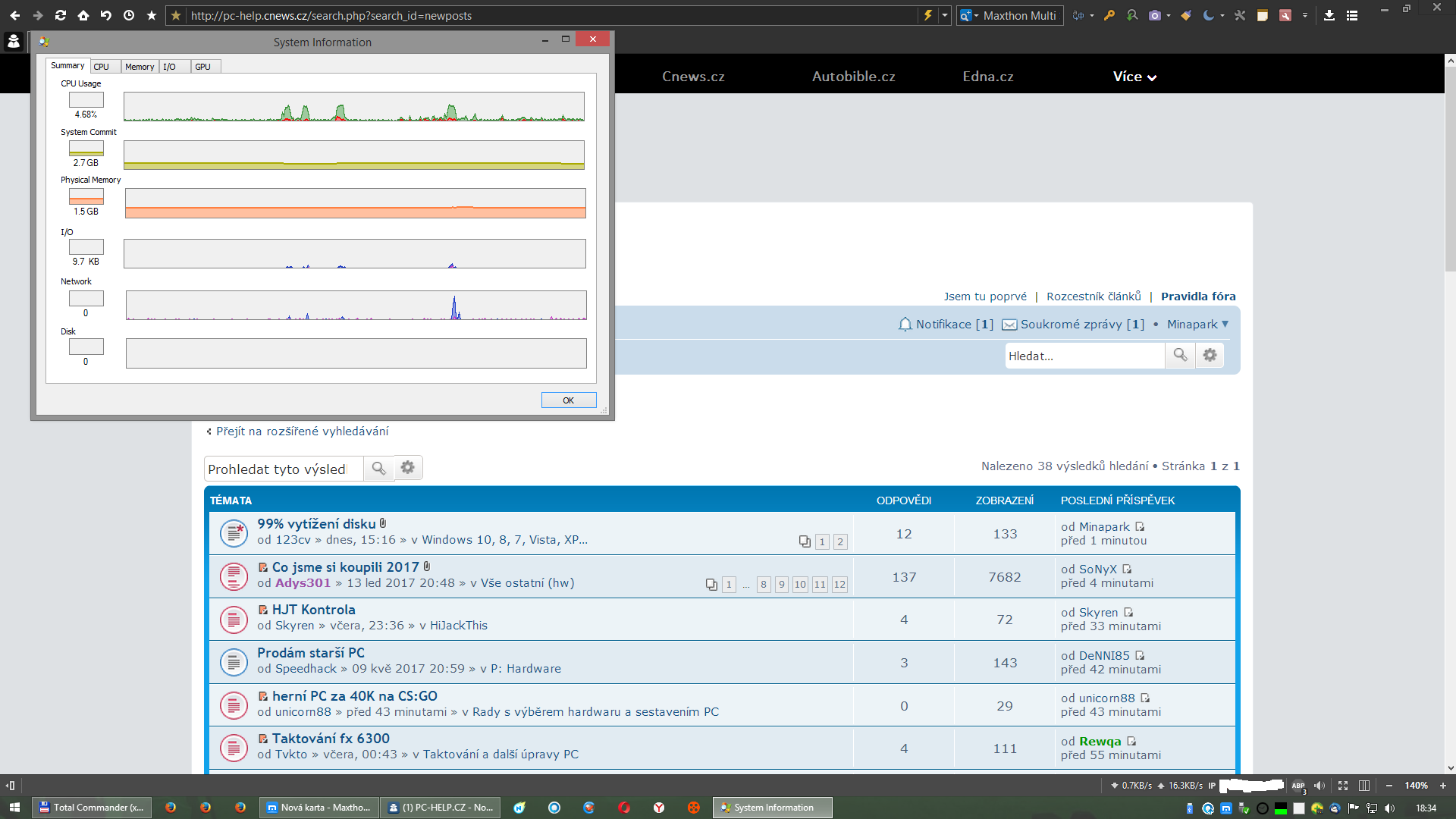This screenshot has height=819, width=1456.
Task: Increase page zoom with plus button
Action: [1443, 786]
